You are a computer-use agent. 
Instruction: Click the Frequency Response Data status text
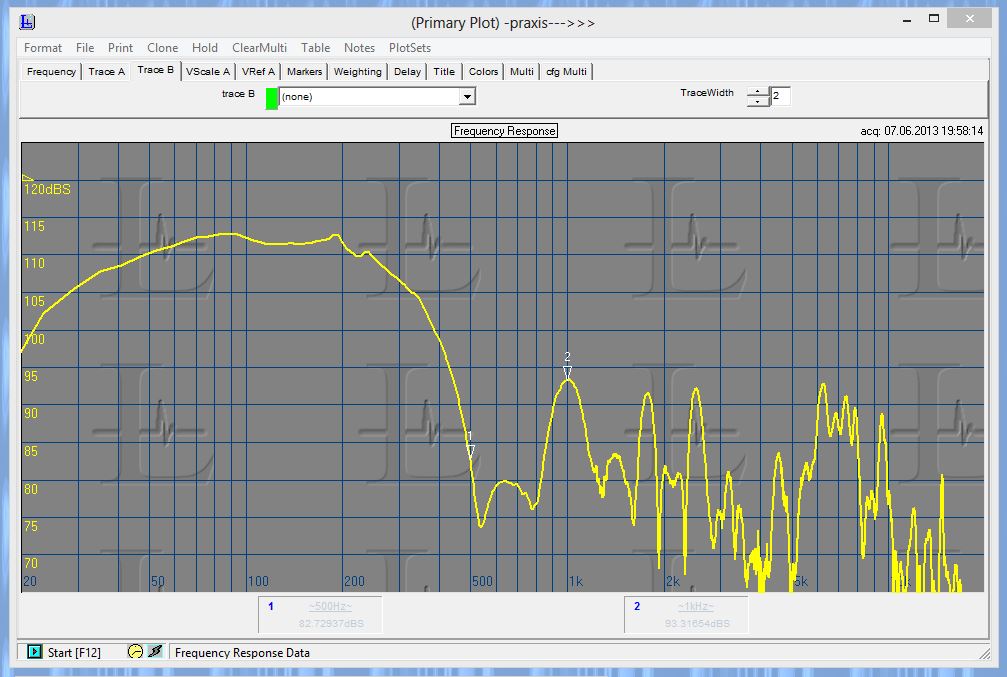coord(242,653)
